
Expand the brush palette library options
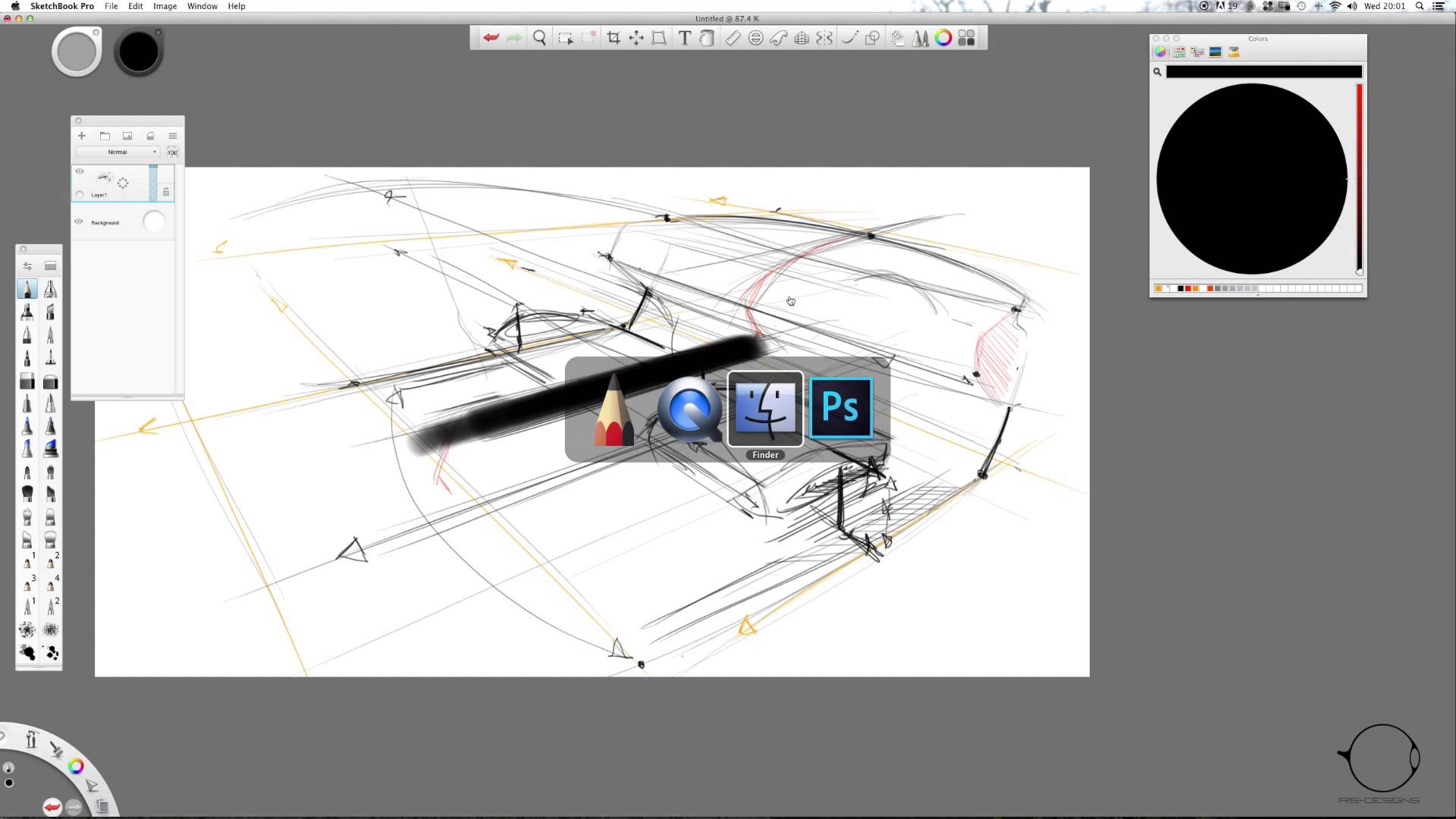pos(51,266)
